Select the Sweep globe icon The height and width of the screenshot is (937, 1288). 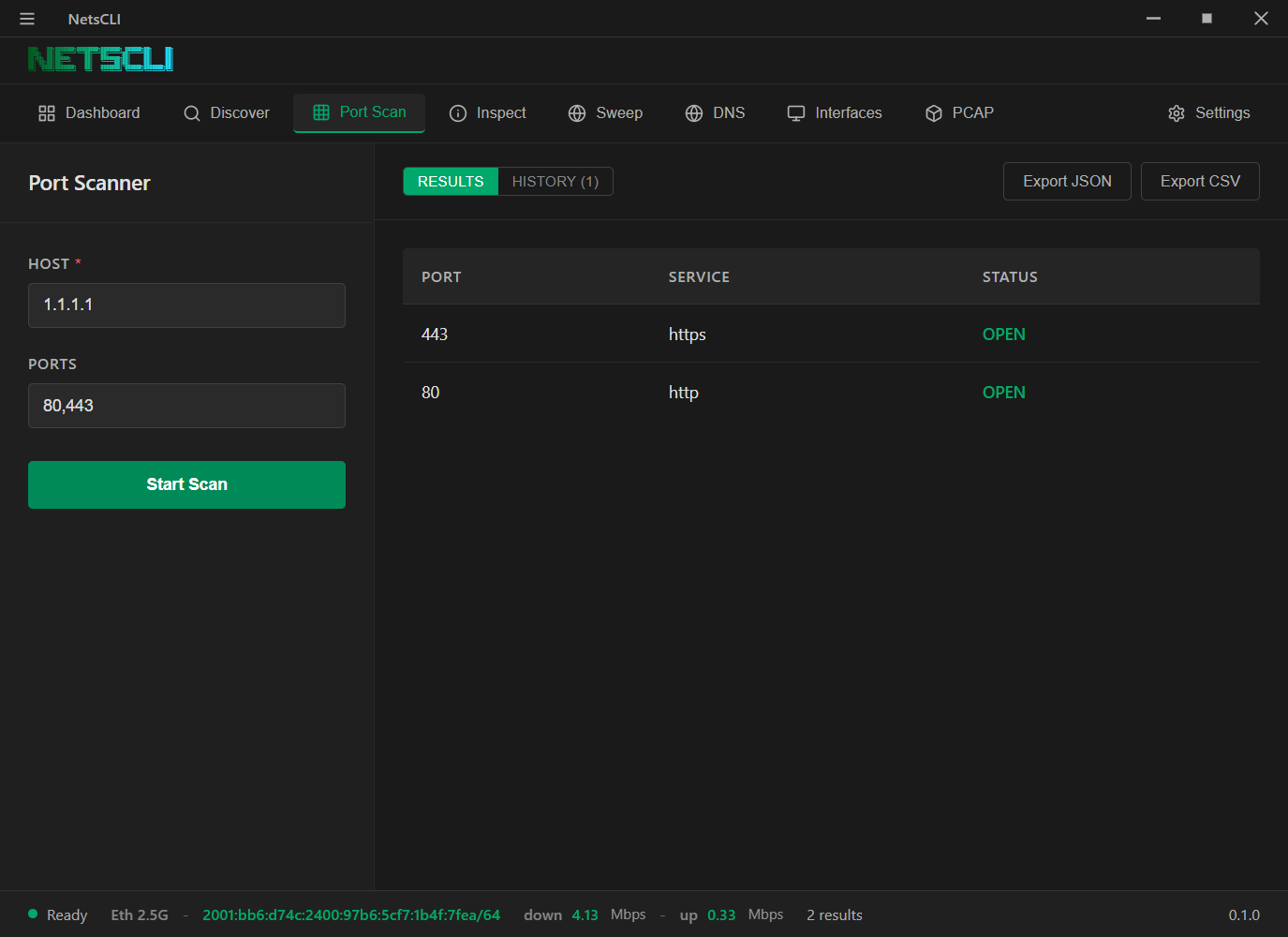576,112
